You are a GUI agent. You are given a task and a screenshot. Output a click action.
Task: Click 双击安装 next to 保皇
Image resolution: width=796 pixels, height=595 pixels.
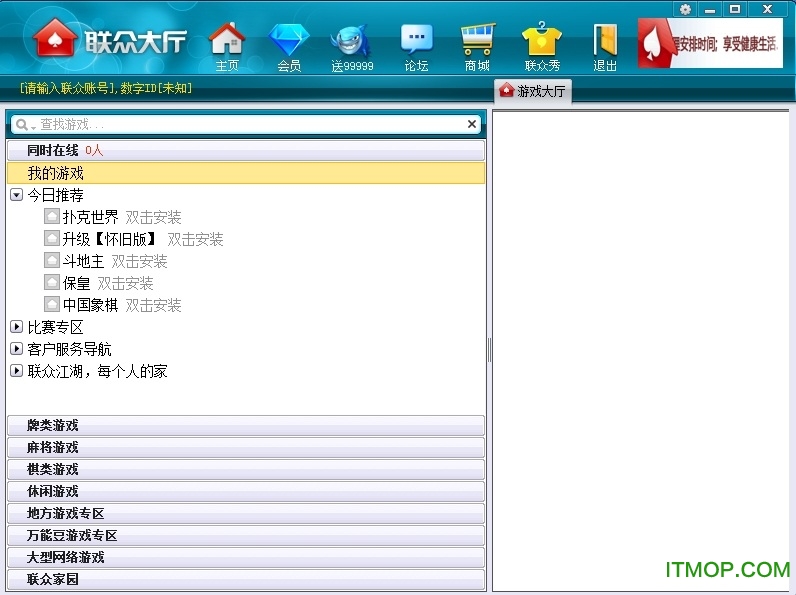pos(125,283)
